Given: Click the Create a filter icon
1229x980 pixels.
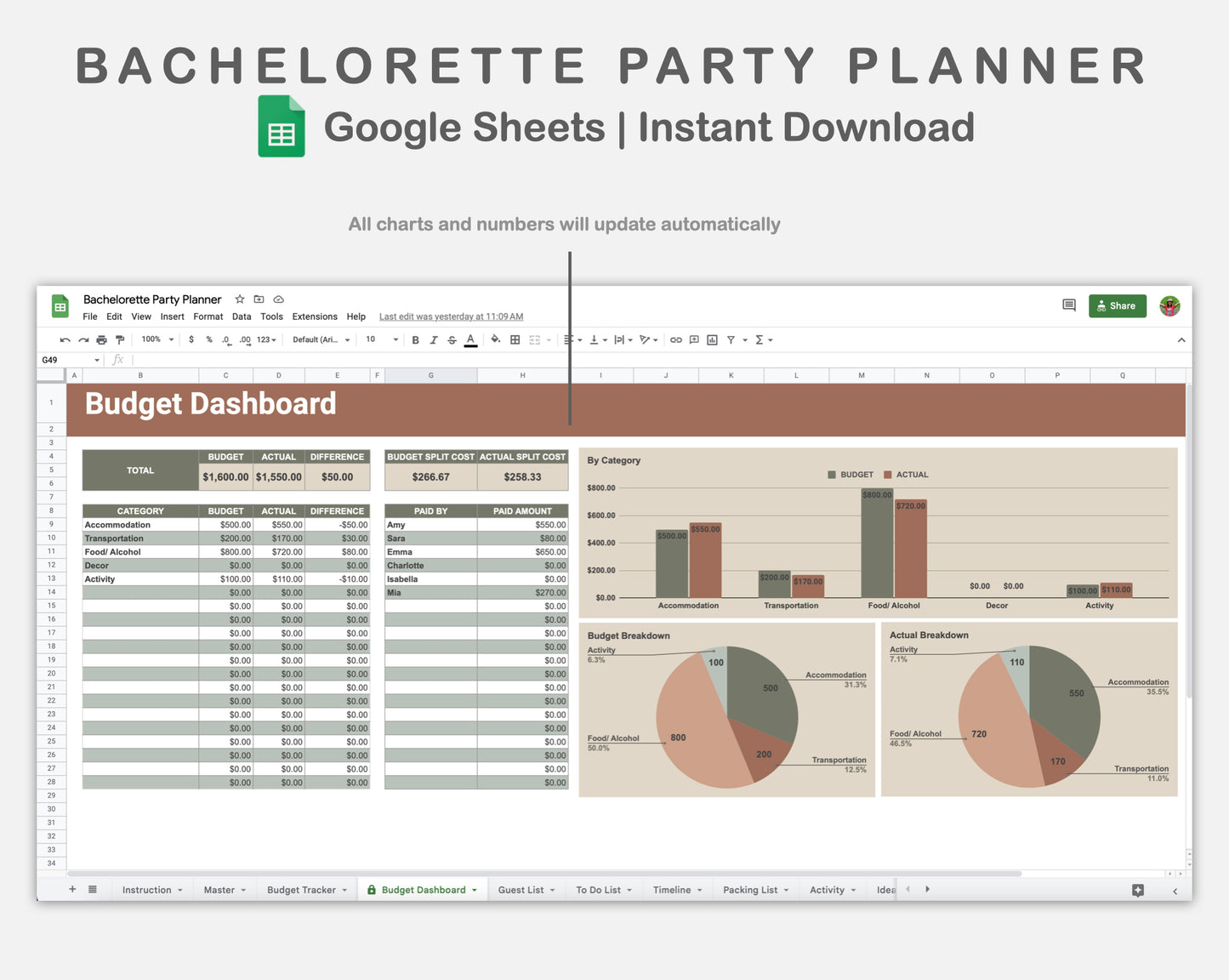Looking at the screenshot, I should coord(730,339).
